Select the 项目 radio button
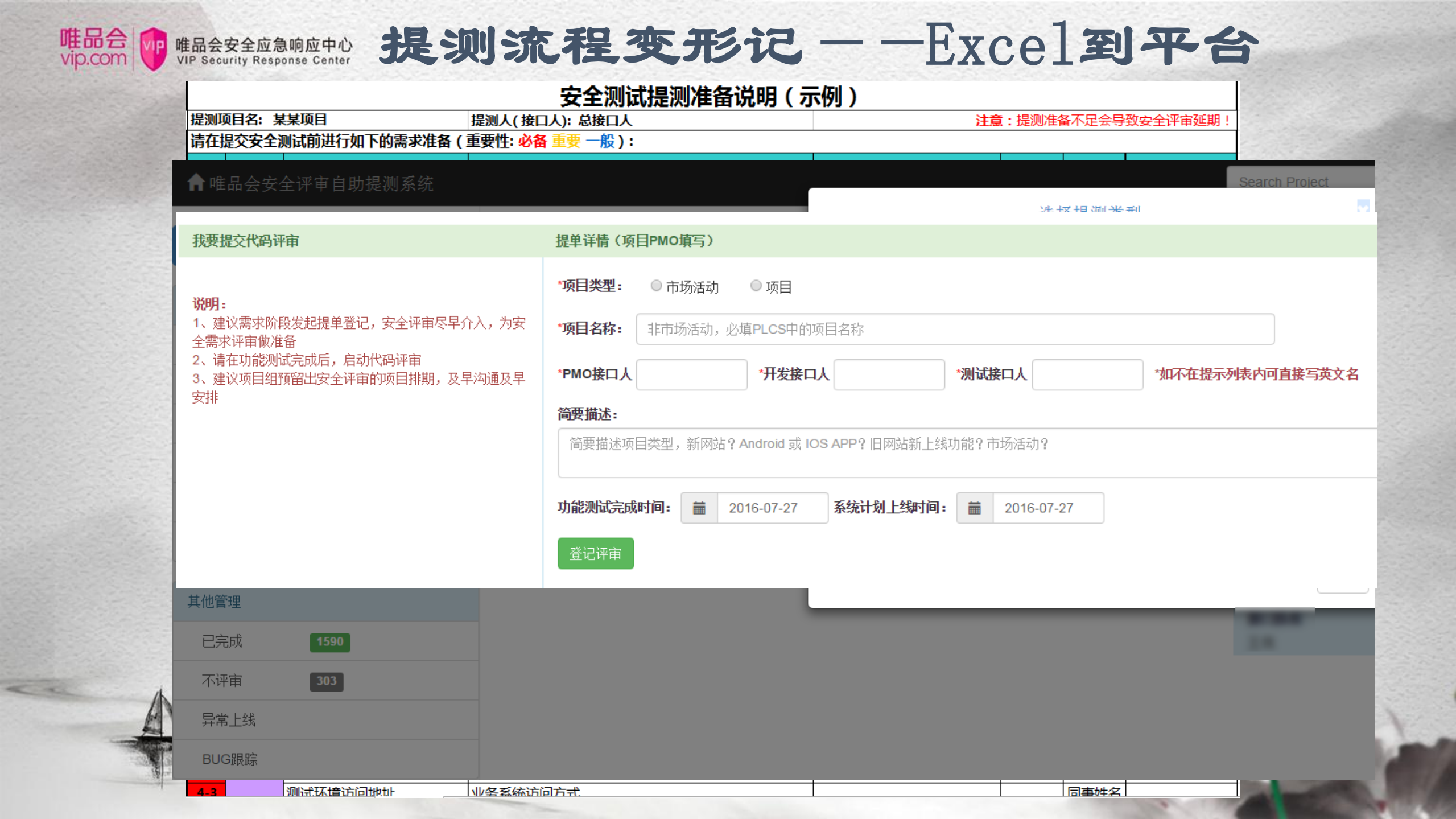The height and width of the screenshot is (819, 1456). (x=756, y=286)
